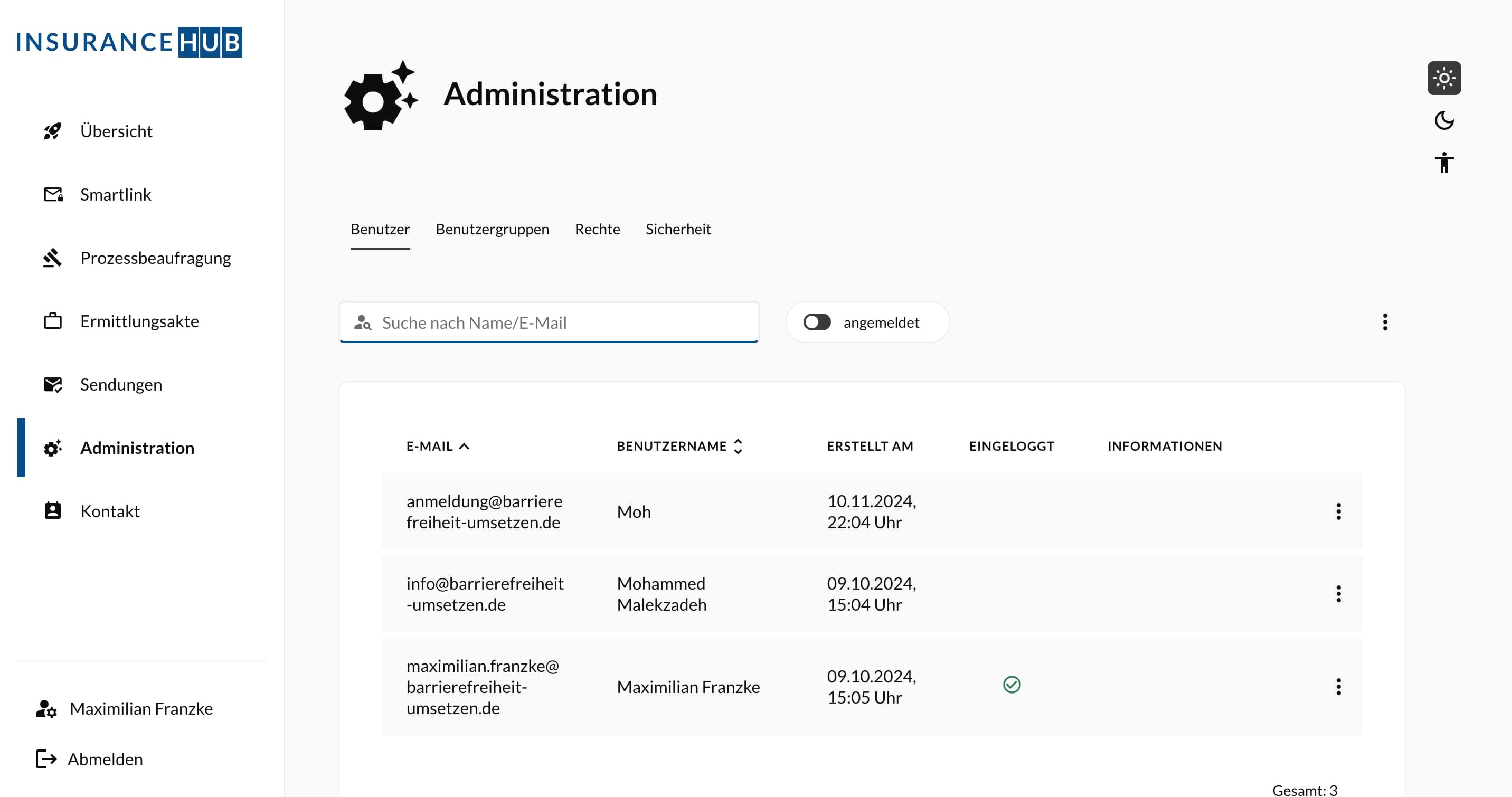Open the Benutzer tab

(x=380, y=229)
